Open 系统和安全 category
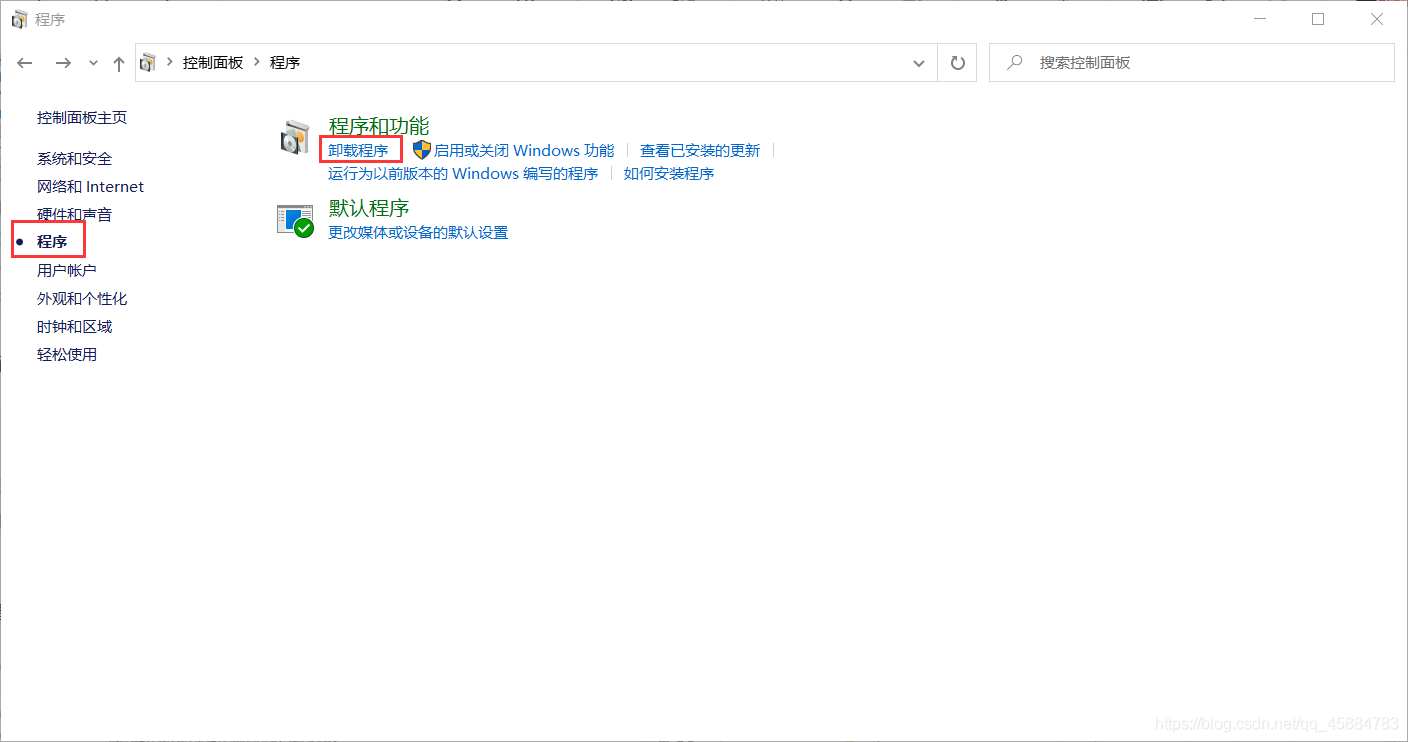 (x=75, y=158)
